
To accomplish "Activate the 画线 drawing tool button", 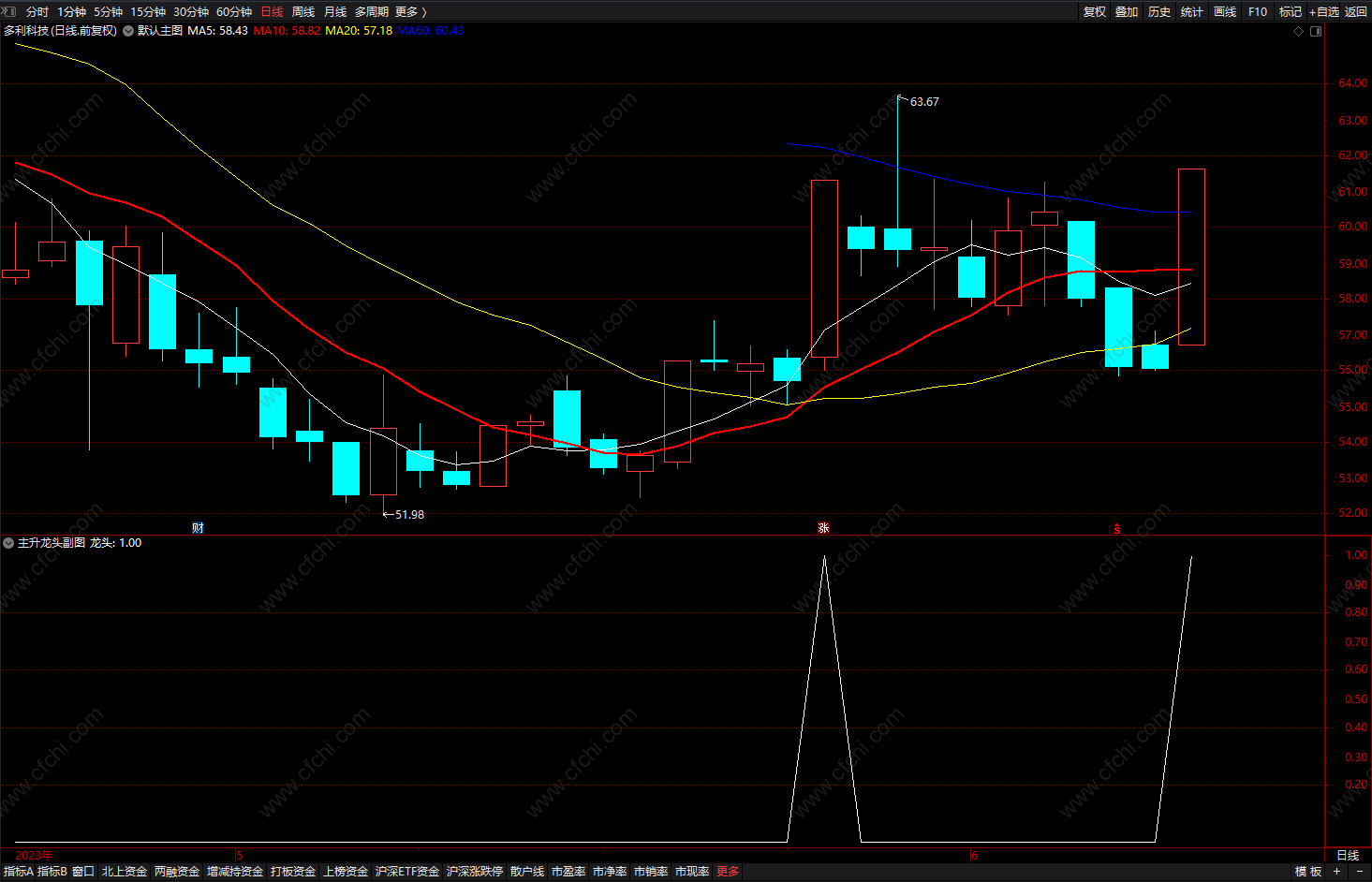I will 1225,12.
